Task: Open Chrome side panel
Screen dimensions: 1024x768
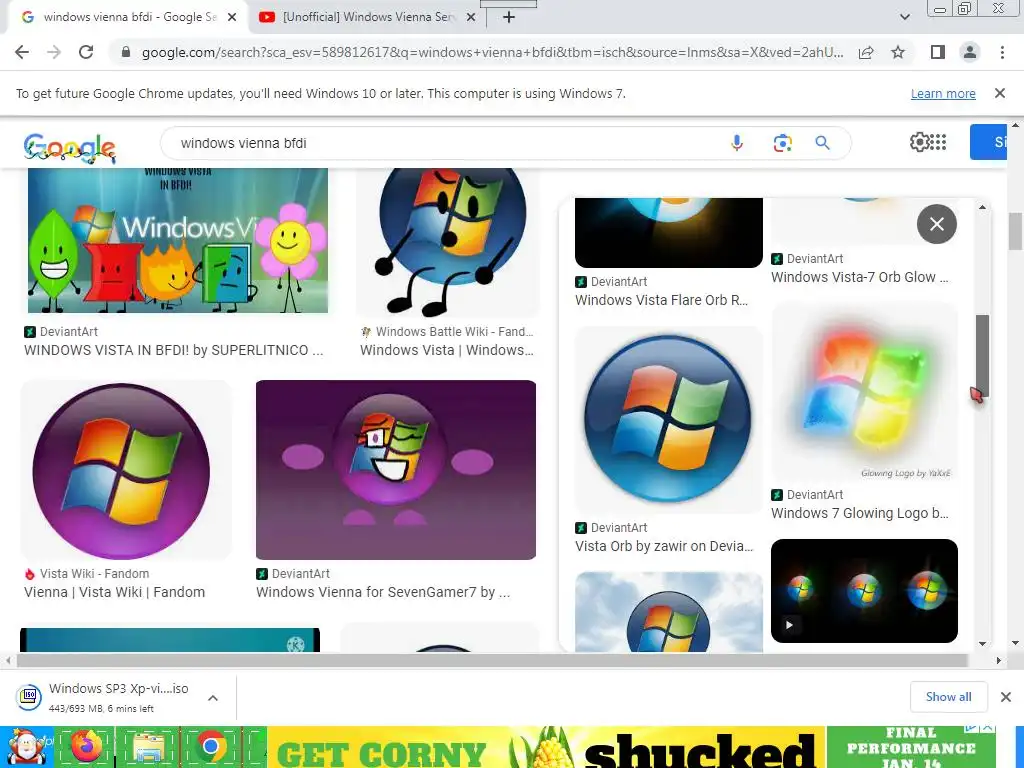Action: pyautogui.click(x=938, y=52)
